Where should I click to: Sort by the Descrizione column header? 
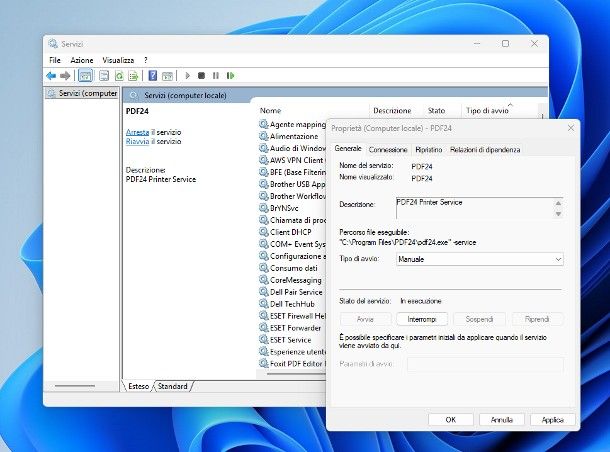[x=392, y=110]
